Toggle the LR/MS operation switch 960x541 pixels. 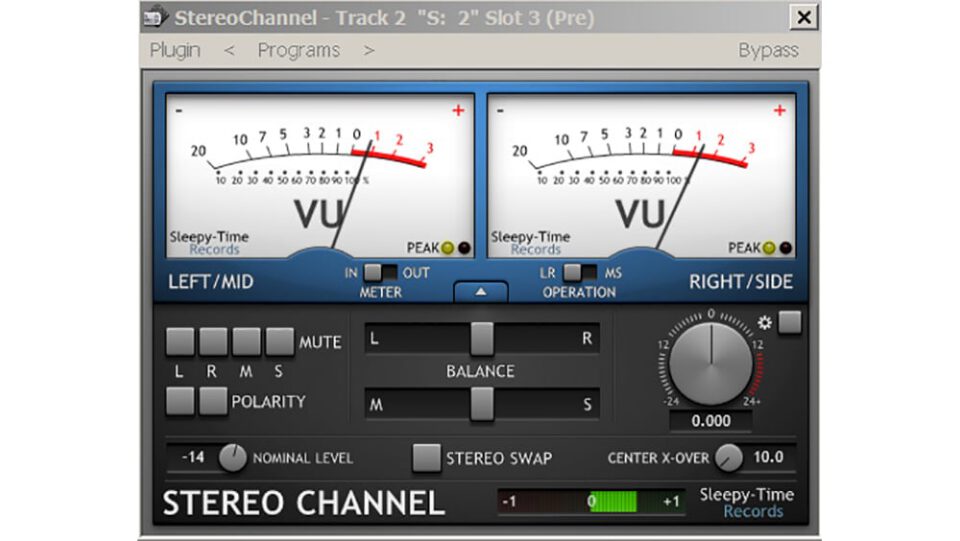pos(579,272)
